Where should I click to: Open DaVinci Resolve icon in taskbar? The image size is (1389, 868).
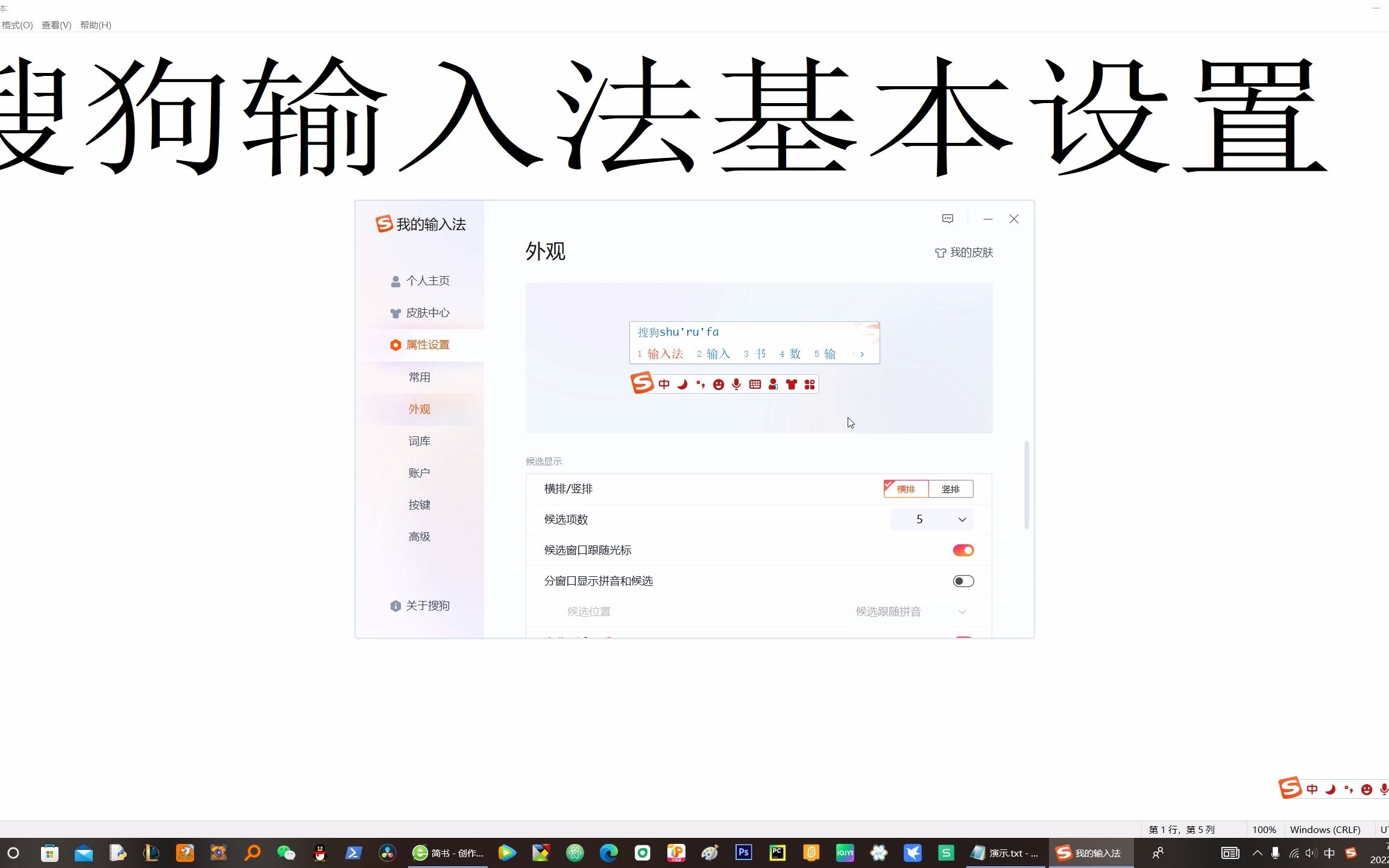387,853
